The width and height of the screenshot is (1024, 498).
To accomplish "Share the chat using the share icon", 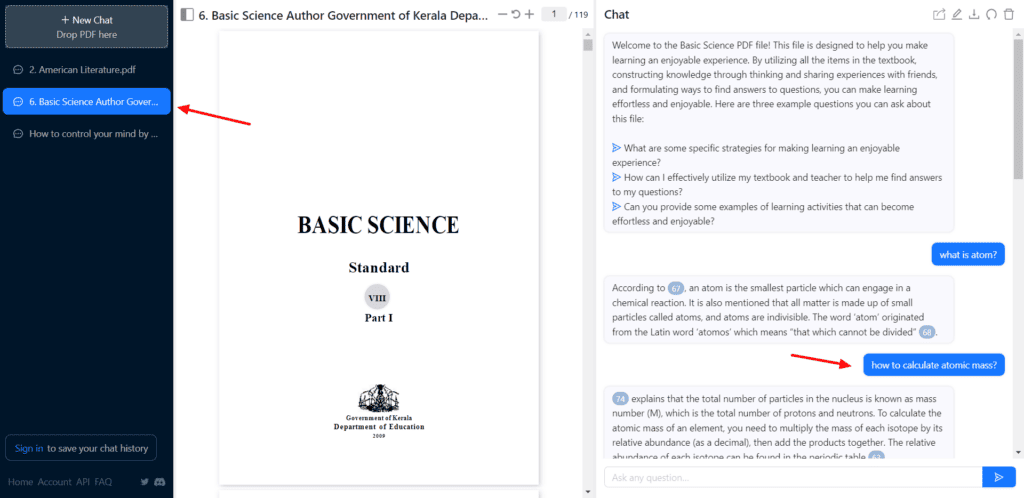I will pyautogui.click(x=938, y=15).
